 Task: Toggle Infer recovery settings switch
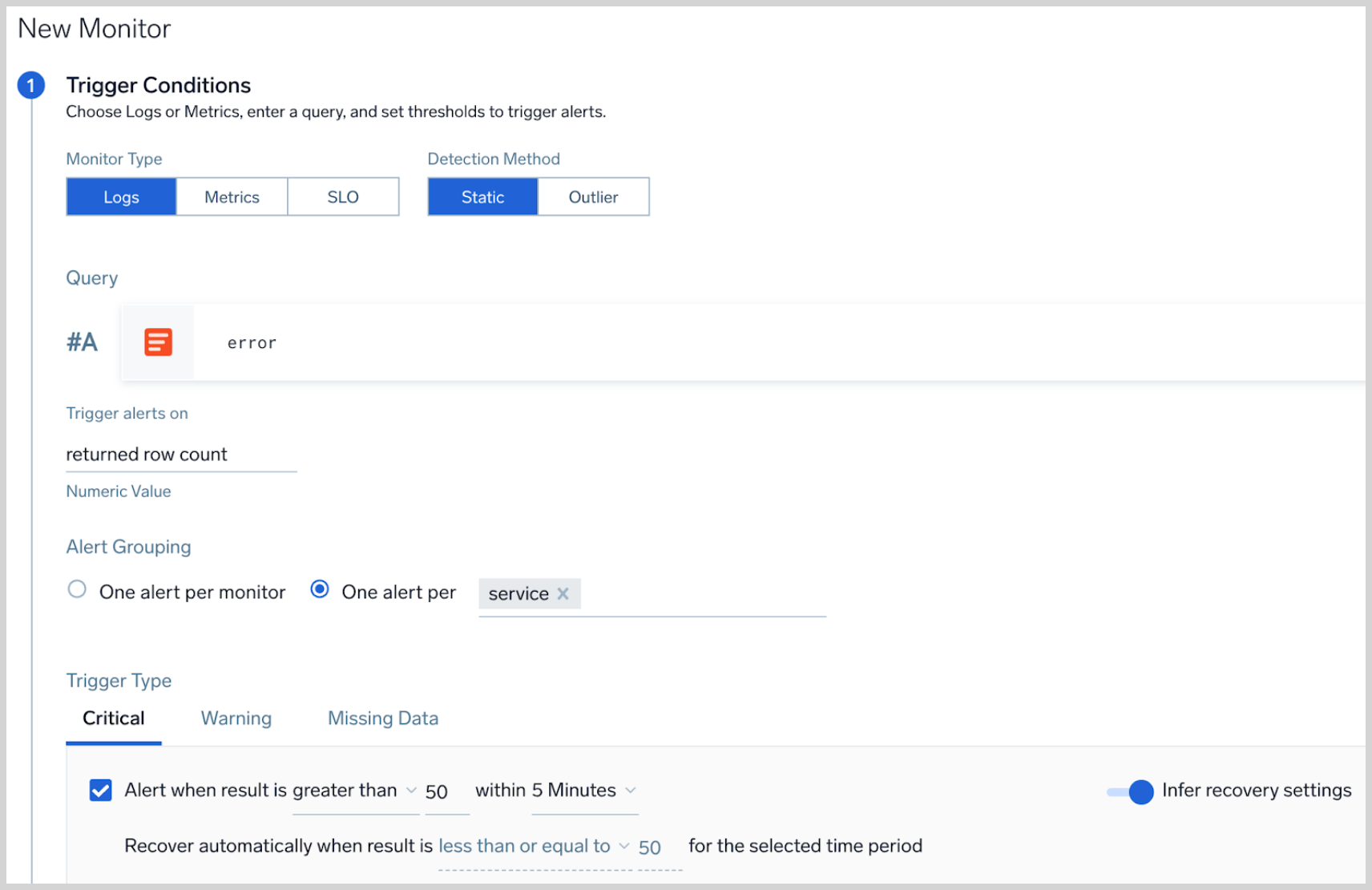[1130, 791]
